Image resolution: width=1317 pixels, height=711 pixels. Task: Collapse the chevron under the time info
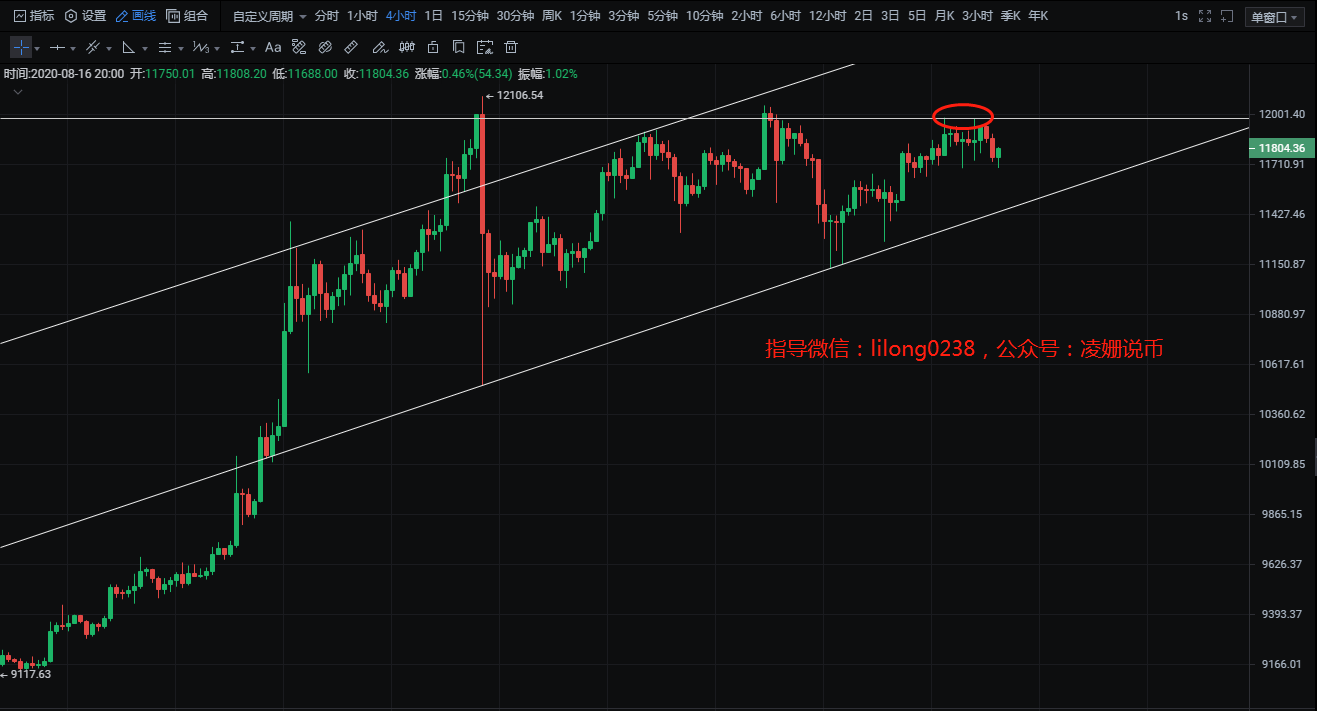coord(18,92)
